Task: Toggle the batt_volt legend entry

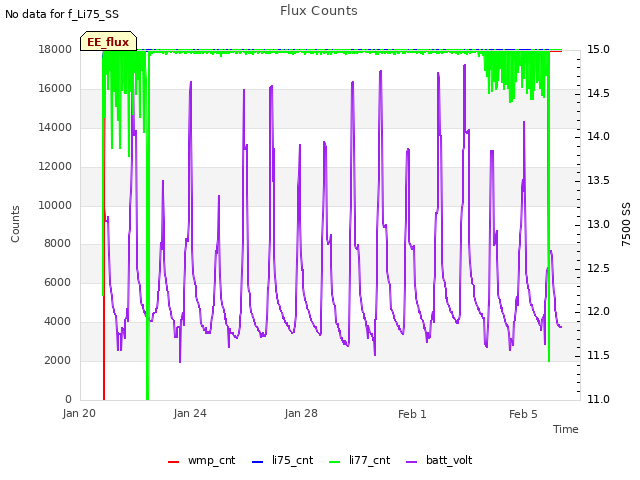Action: [x=439, y=460]
